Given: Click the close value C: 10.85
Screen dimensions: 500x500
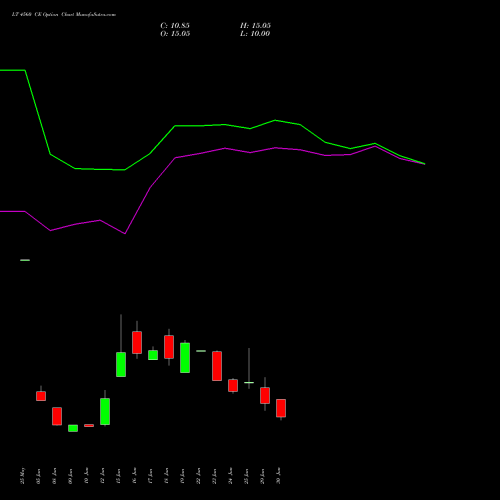Looking at the screenshot, I should coord(175,26).
